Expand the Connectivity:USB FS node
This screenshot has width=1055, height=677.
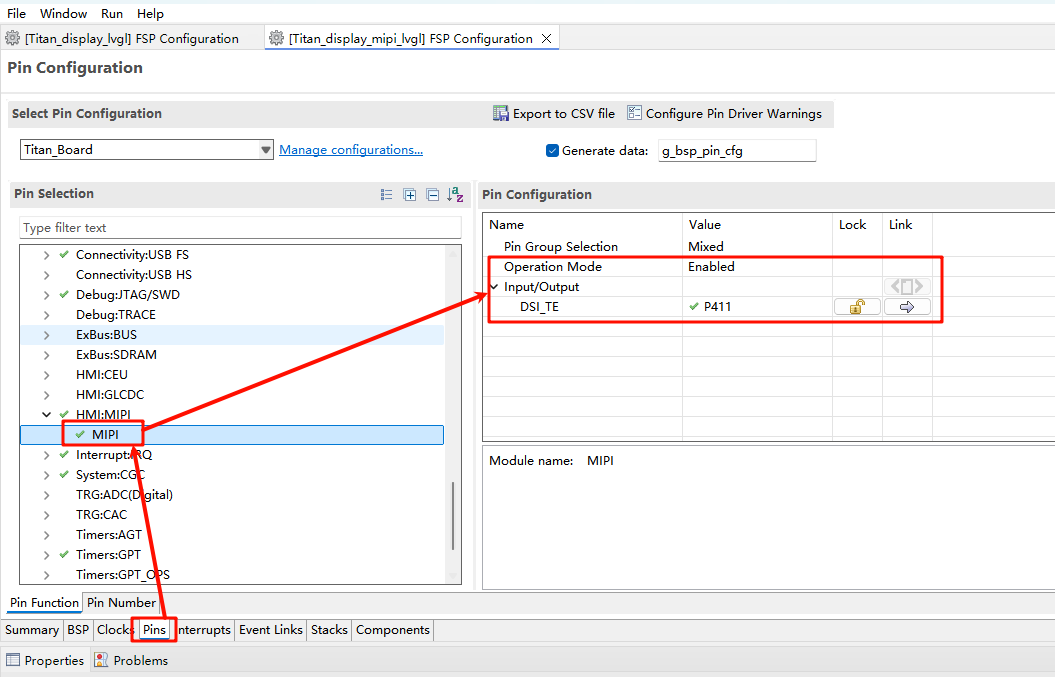pyautogui.click(x=46, y=255)
